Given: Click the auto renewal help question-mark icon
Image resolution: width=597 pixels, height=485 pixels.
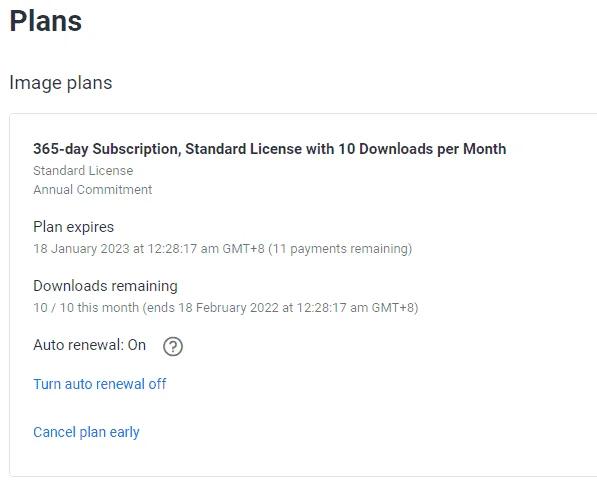Looking at the screenshot, I should tap(173, 346).
